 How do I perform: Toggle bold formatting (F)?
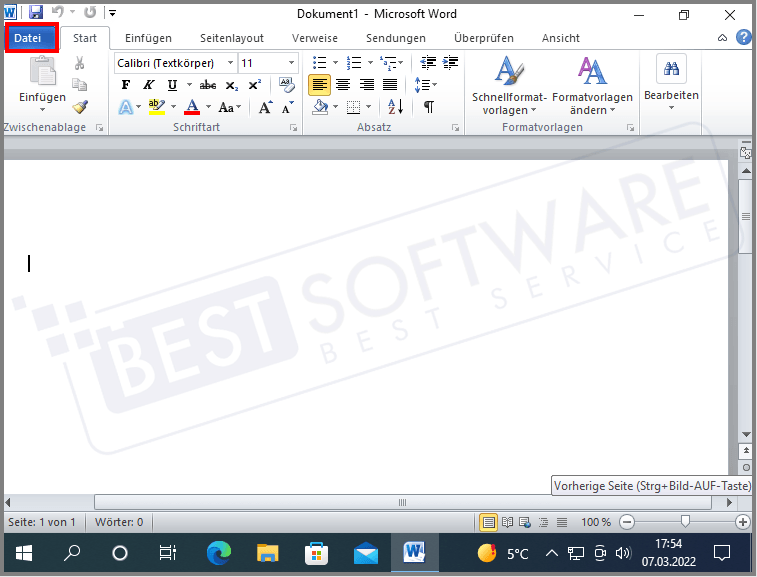(x=126, y=85)
